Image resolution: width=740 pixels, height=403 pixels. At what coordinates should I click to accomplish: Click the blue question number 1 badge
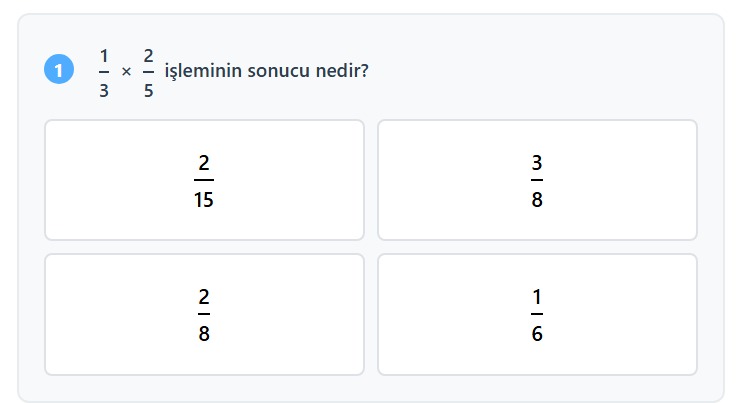[x=59, y=71]
